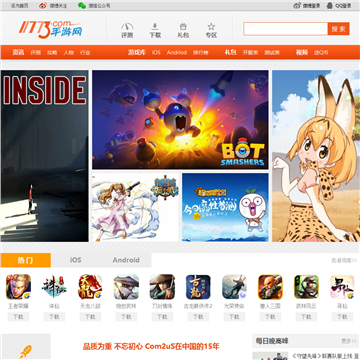Viewport: 360px width, 360px height.
Task: Select the 热门 tab
Action: [x=26, y=260]
